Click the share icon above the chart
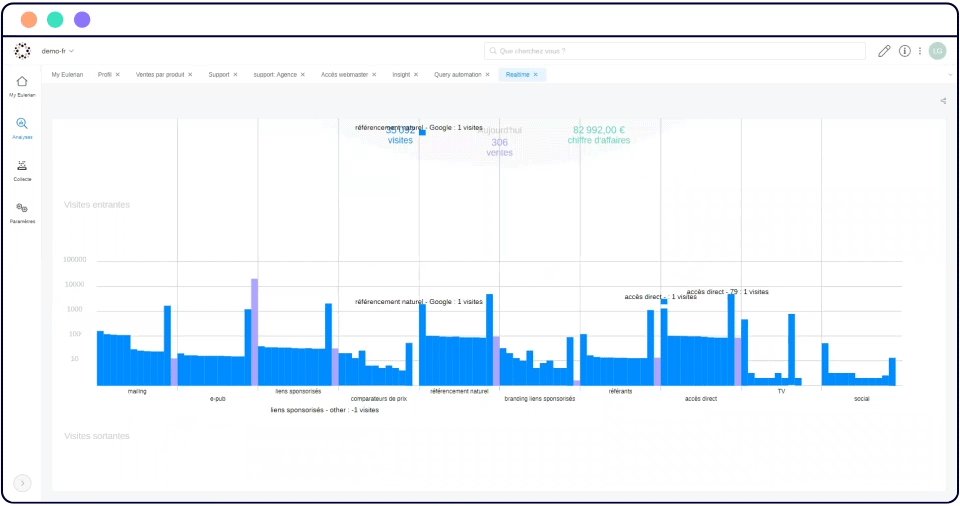 point(943,101)
